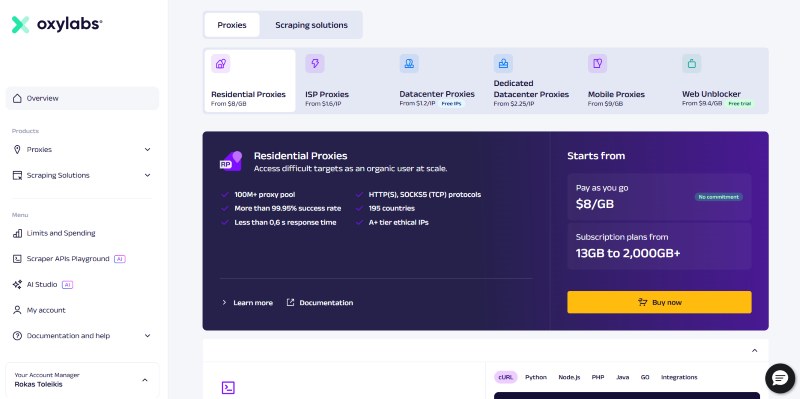Click the Overview home icon
800x399 pixels.
point(17,98)
